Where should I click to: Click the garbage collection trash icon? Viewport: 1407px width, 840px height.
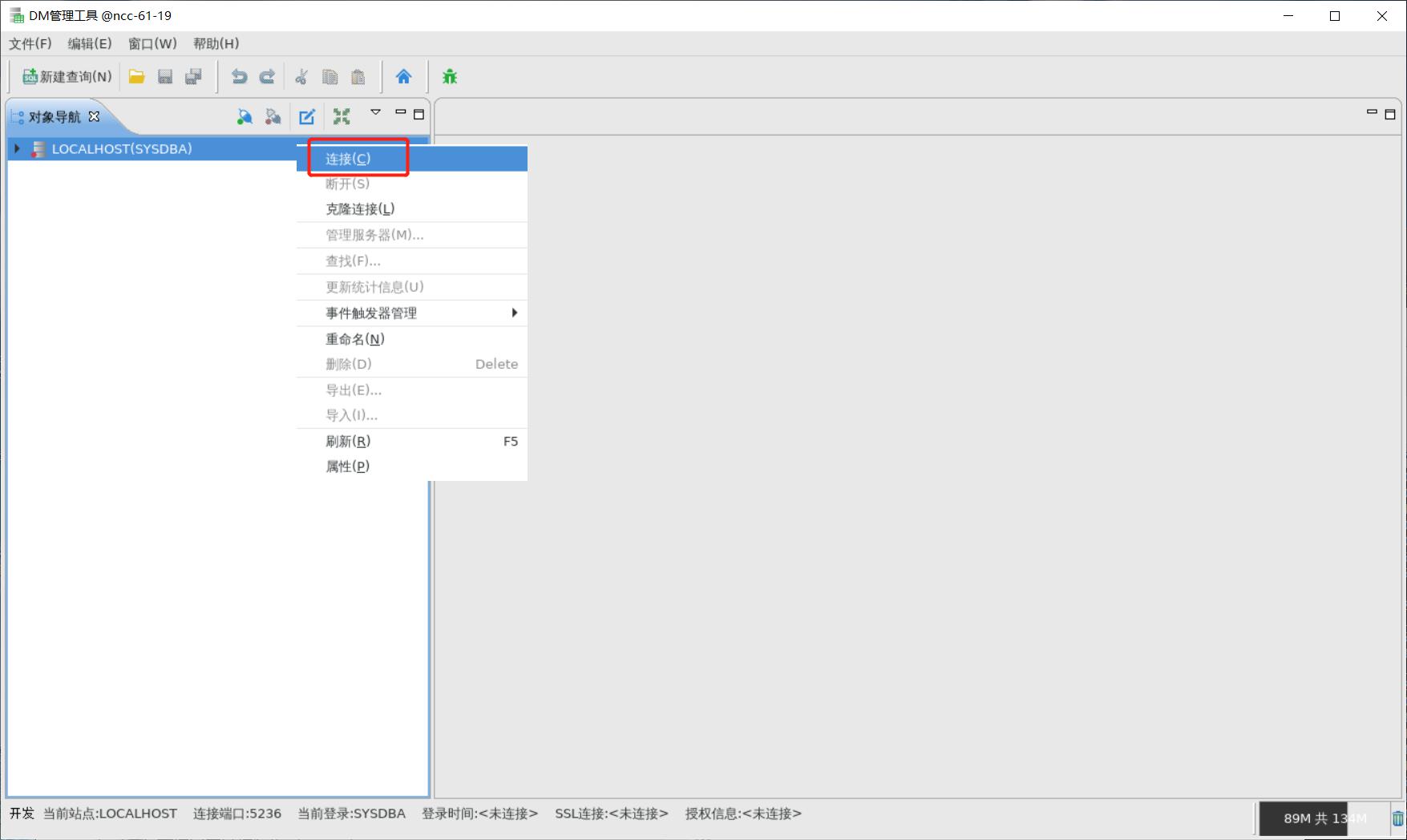click(1397, 818)
